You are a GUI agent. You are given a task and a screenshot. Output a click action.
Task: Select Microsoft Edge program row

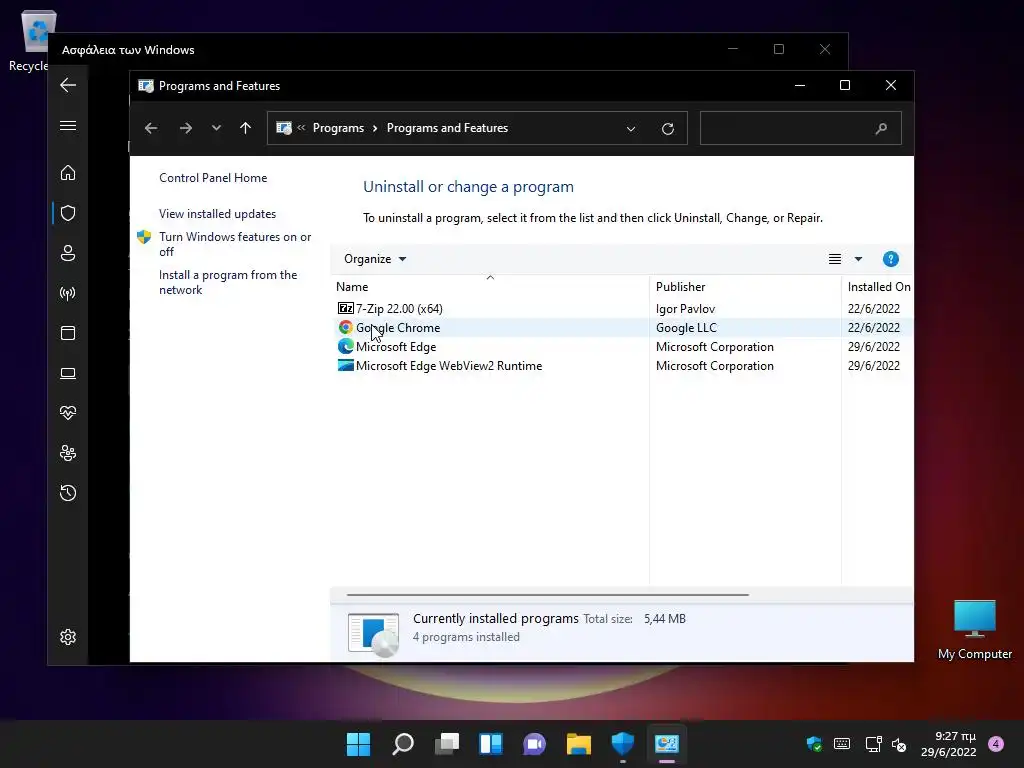tap(620, 347)
